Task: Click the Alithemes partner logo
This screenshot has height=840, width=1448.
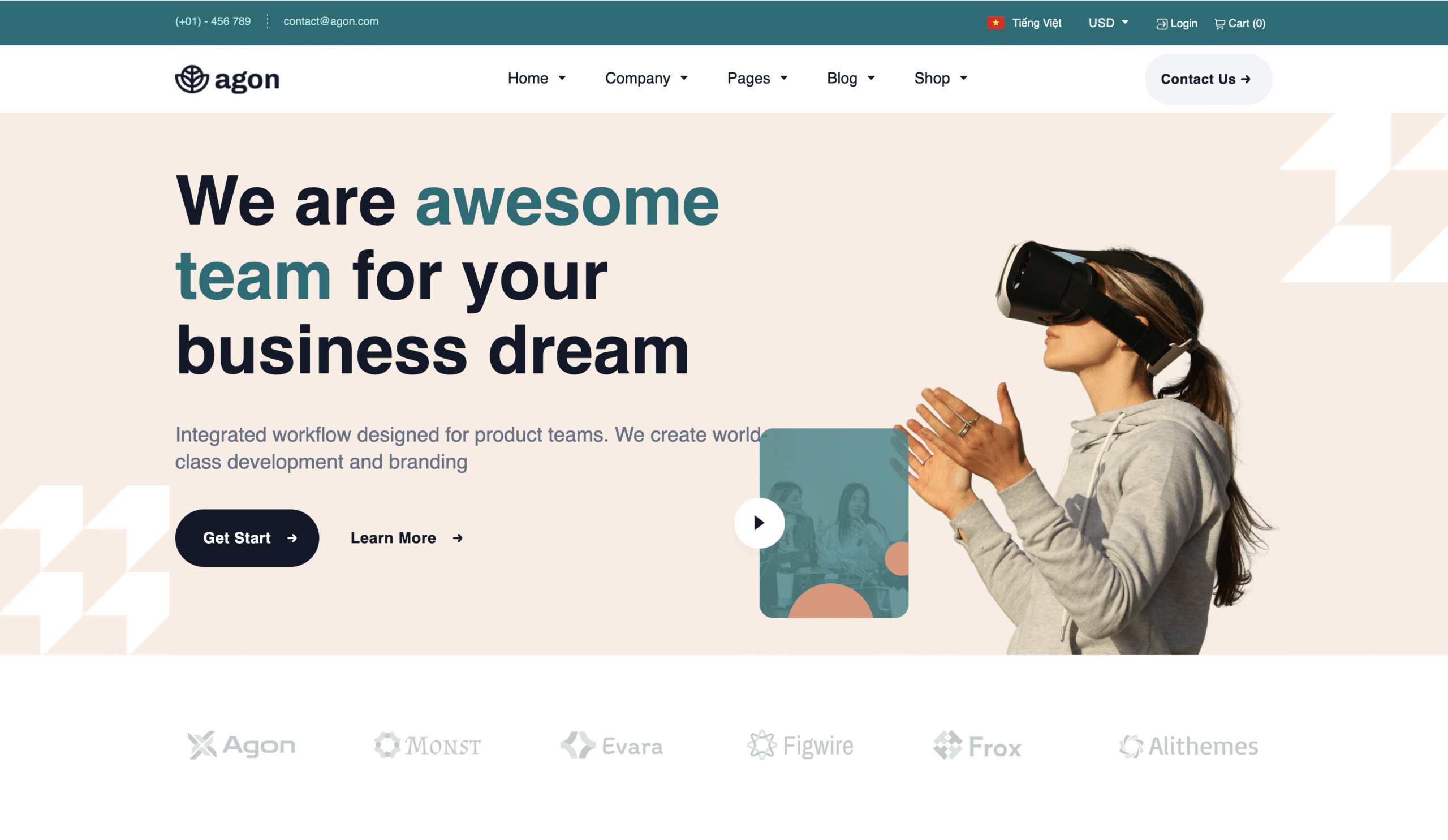Action: click(1188, 746)
